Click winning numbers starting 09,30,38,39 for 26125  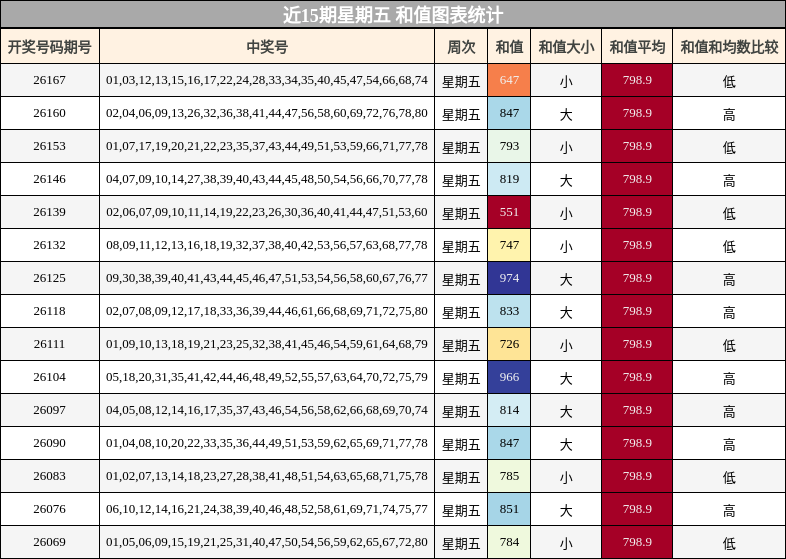click(267, 278)
